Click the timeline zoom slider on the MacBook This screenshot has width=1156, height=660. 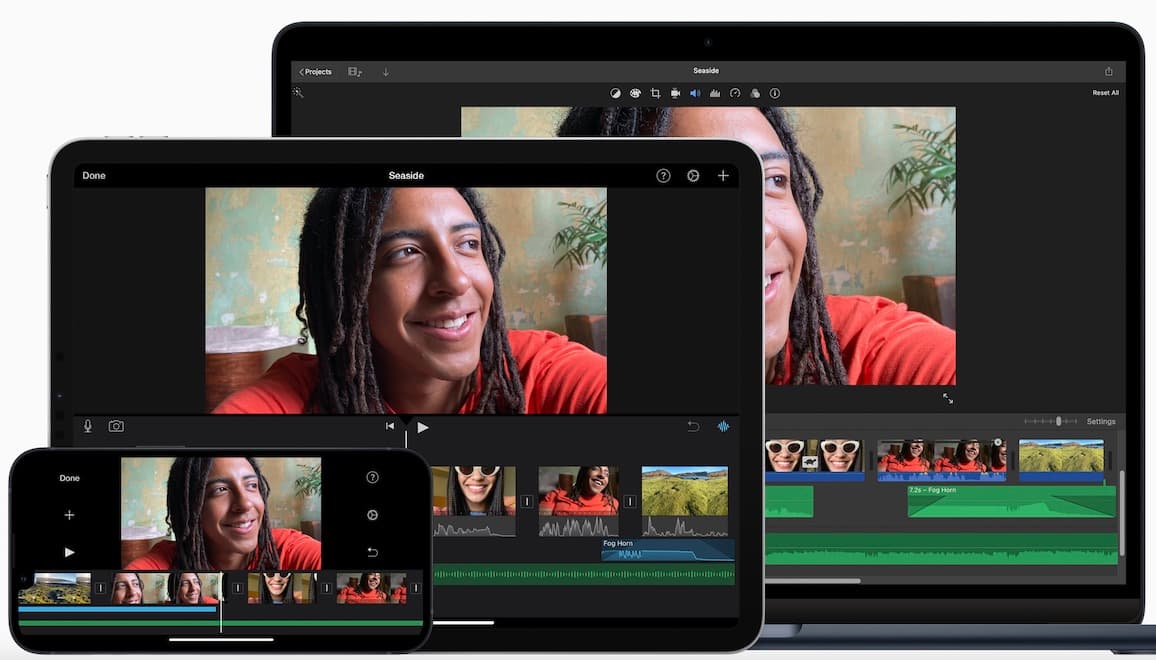tap(1058, 421)
